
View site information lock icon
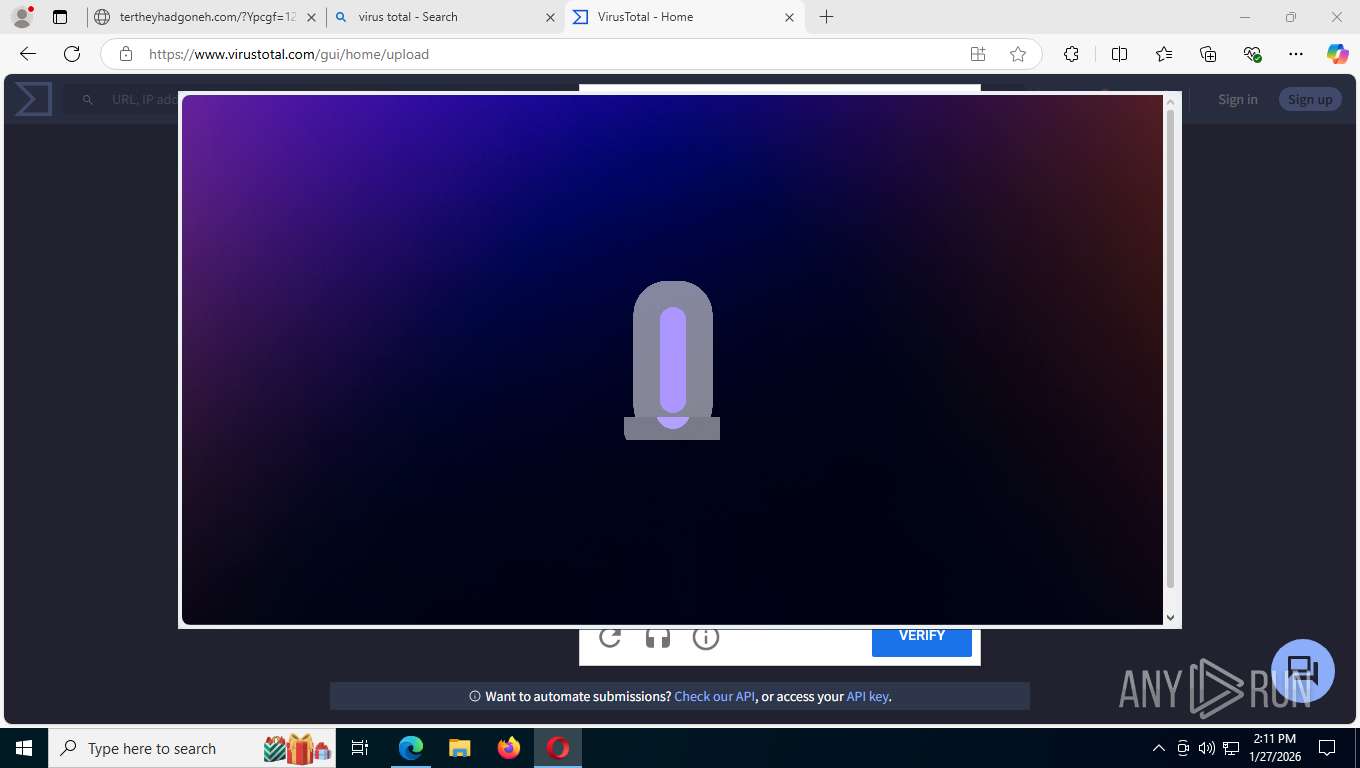pos(126,54)
